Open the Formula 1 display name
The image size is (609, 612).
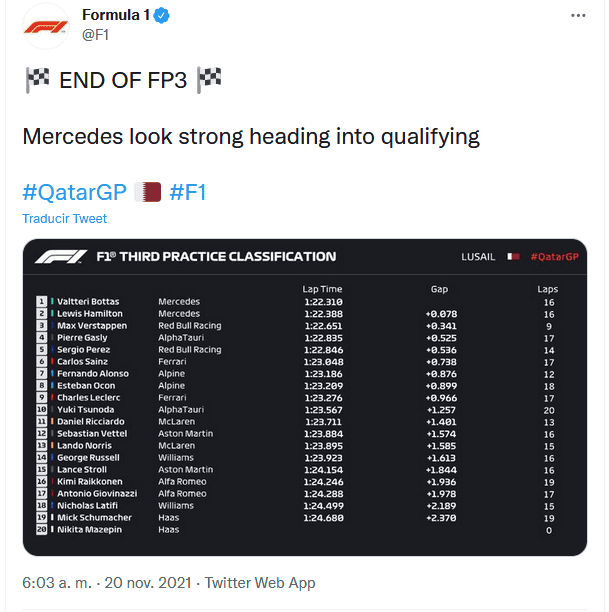click(113, 17)
